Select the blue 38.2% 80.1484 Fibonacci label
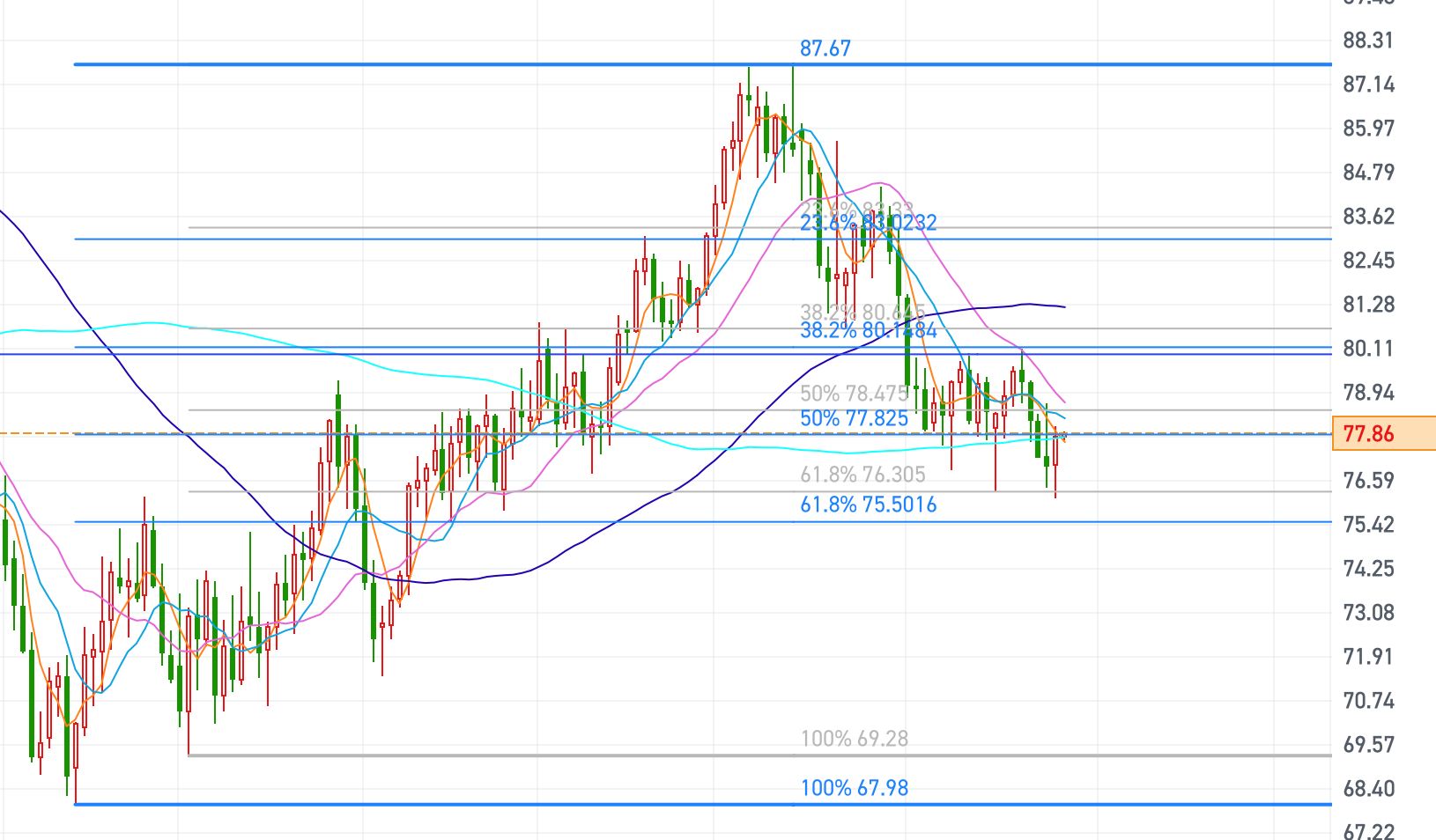This screenshot has height=840, width=1436. pos(869,330)
